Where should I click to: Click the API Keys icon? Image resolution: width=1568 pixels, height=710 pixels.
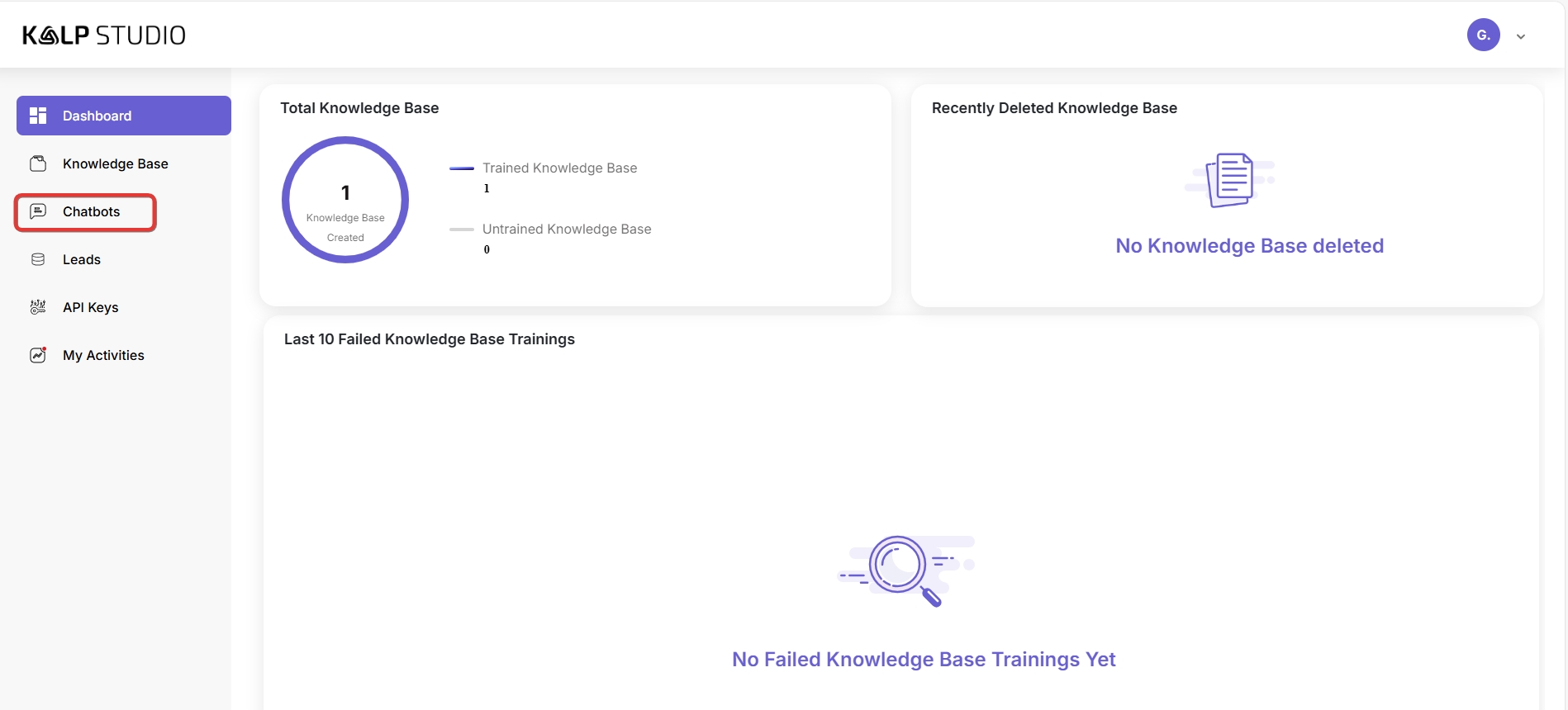click(38, 307)
